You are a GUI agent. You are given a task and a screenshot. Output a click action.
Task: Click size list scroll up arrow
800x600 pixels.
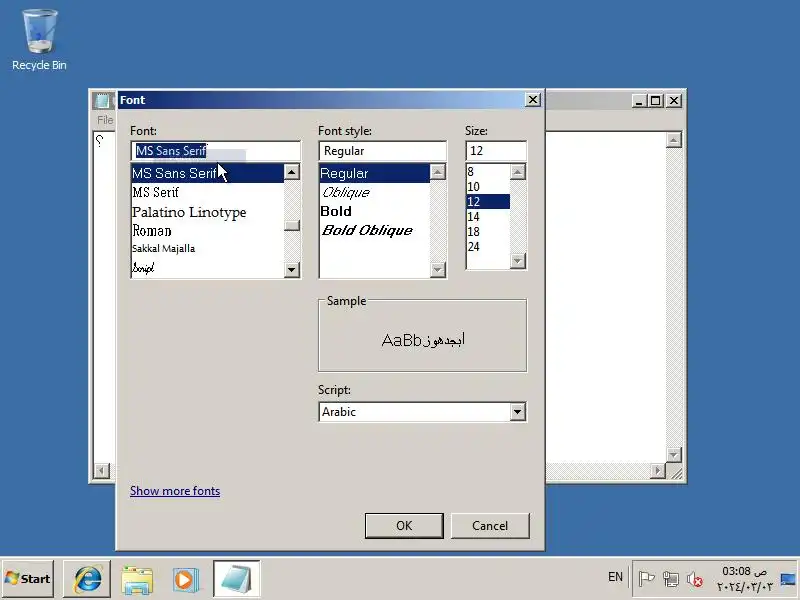[x=518, y=172]
